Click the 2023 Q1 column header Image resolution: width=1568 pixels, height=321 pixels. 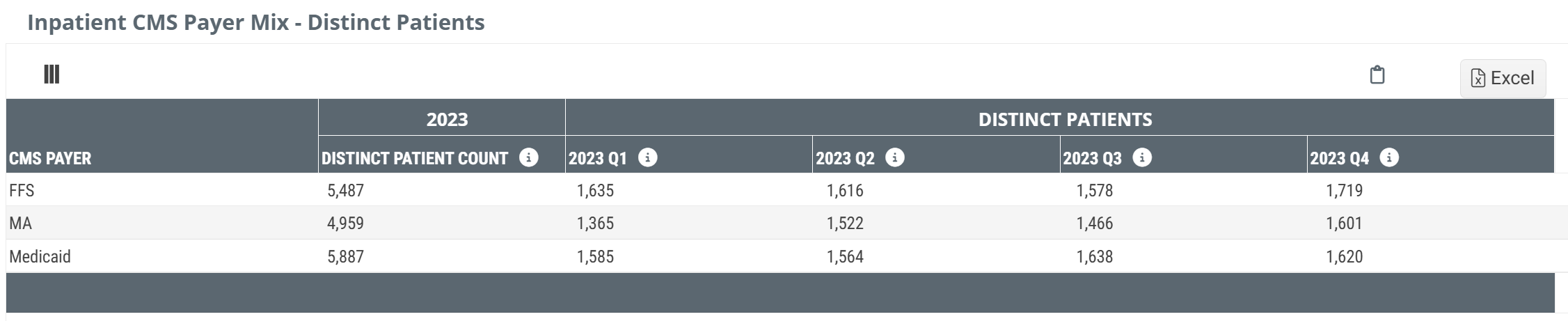[x=597, y=159]
